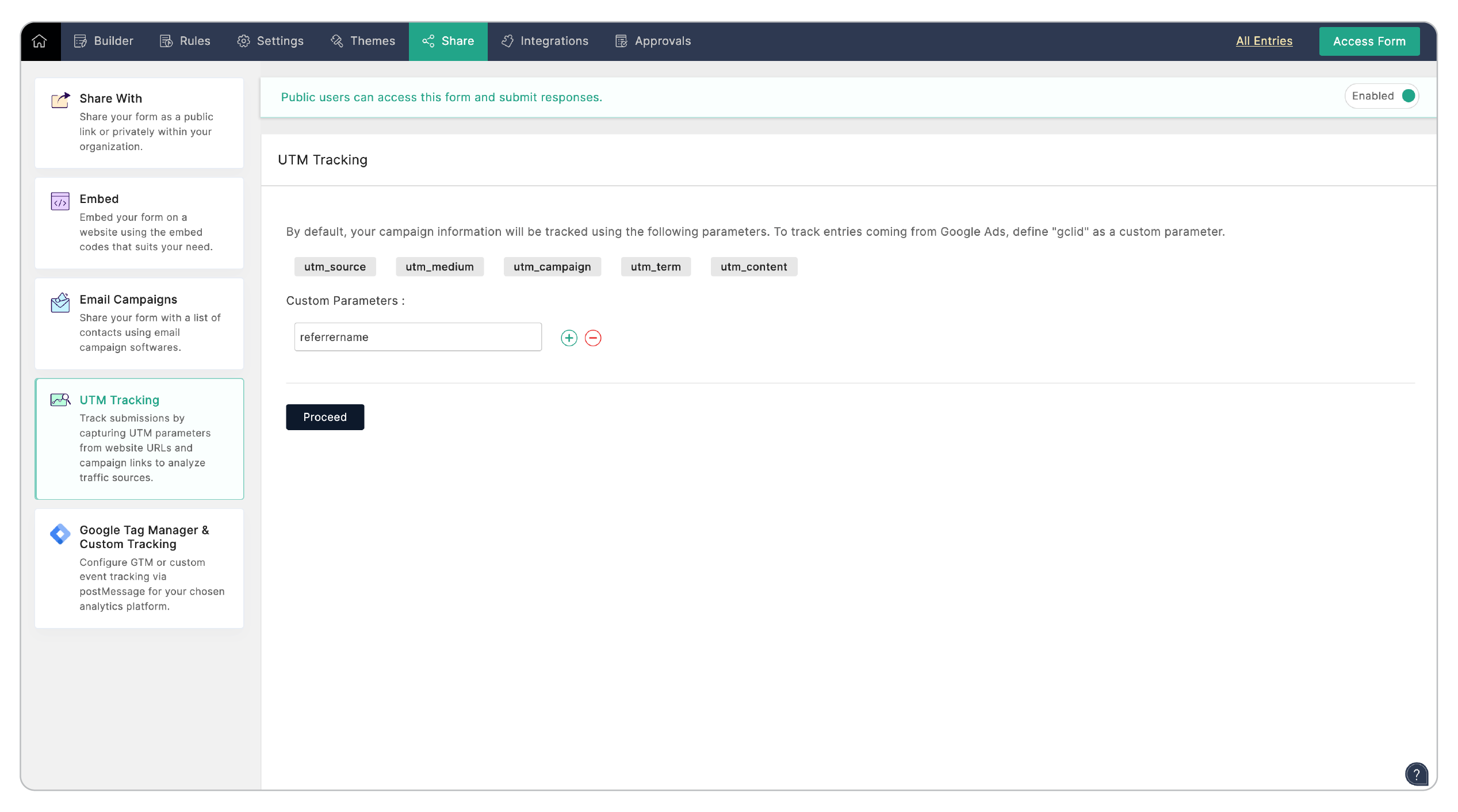Click the UTM Tracking sidebar icon
The width and height of the screenshot is (1458, 812).
pos(59,400)
